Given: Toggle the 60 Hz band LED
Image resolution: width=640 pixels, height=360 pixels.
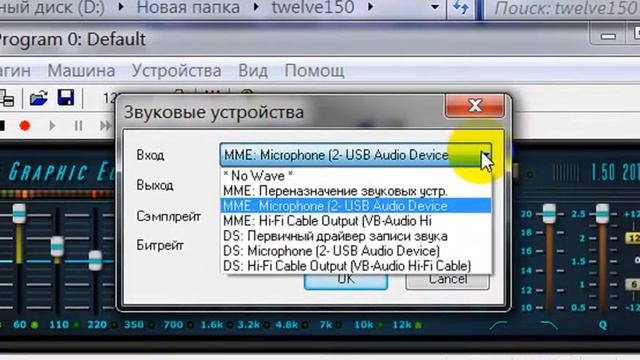Looking at the screenshot, I should pyautogui.click(x=35, y=325).
